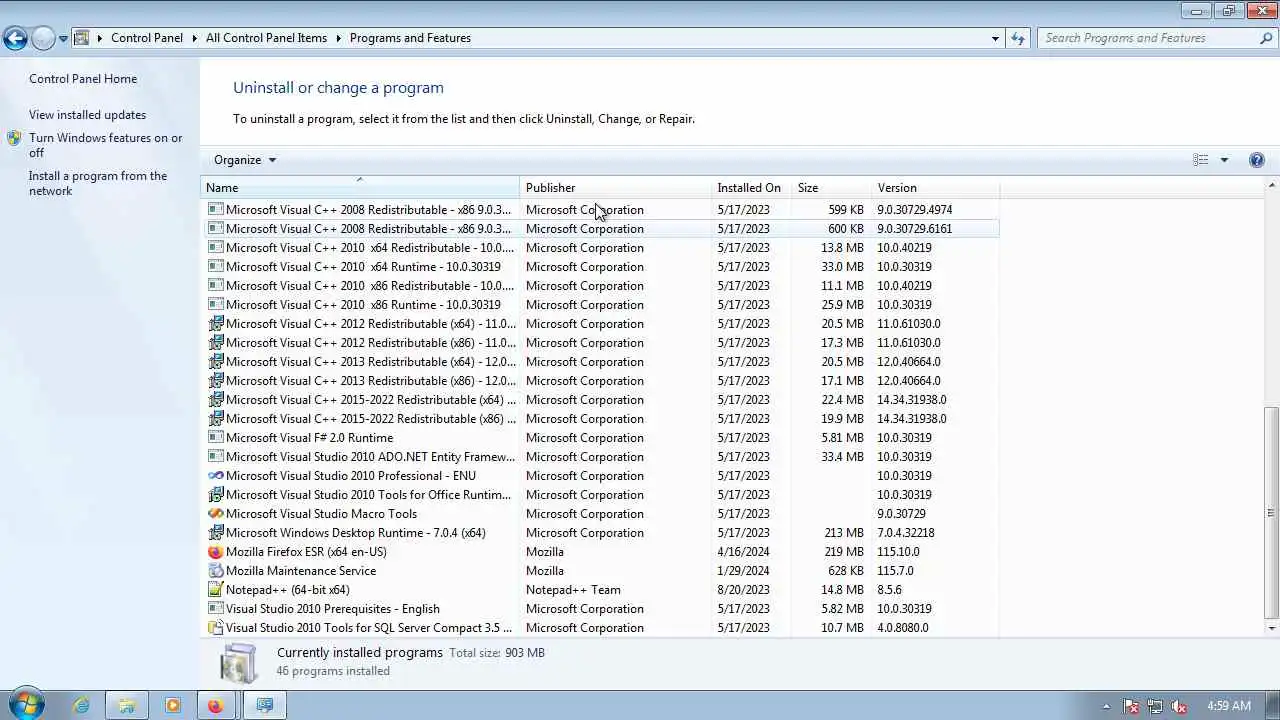Open the view options dropdown arrow
Image resolution: width=1280 pixels, height=720 pixels.
click(x=1224, y=160)
